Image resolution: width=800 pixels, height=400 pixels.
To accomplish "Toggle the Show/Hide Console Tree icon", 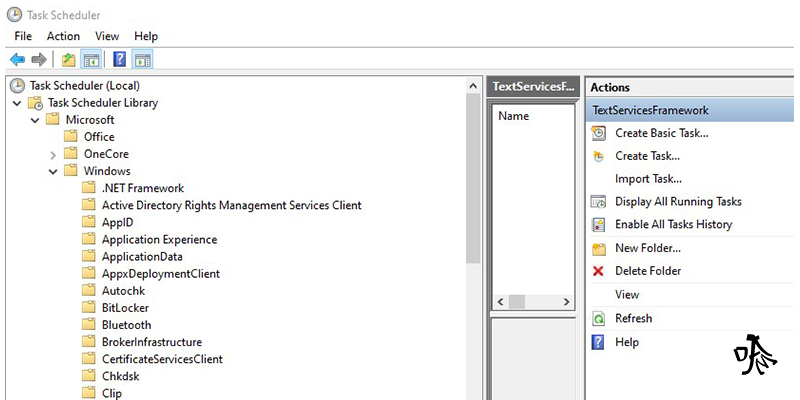I will 91,60.
